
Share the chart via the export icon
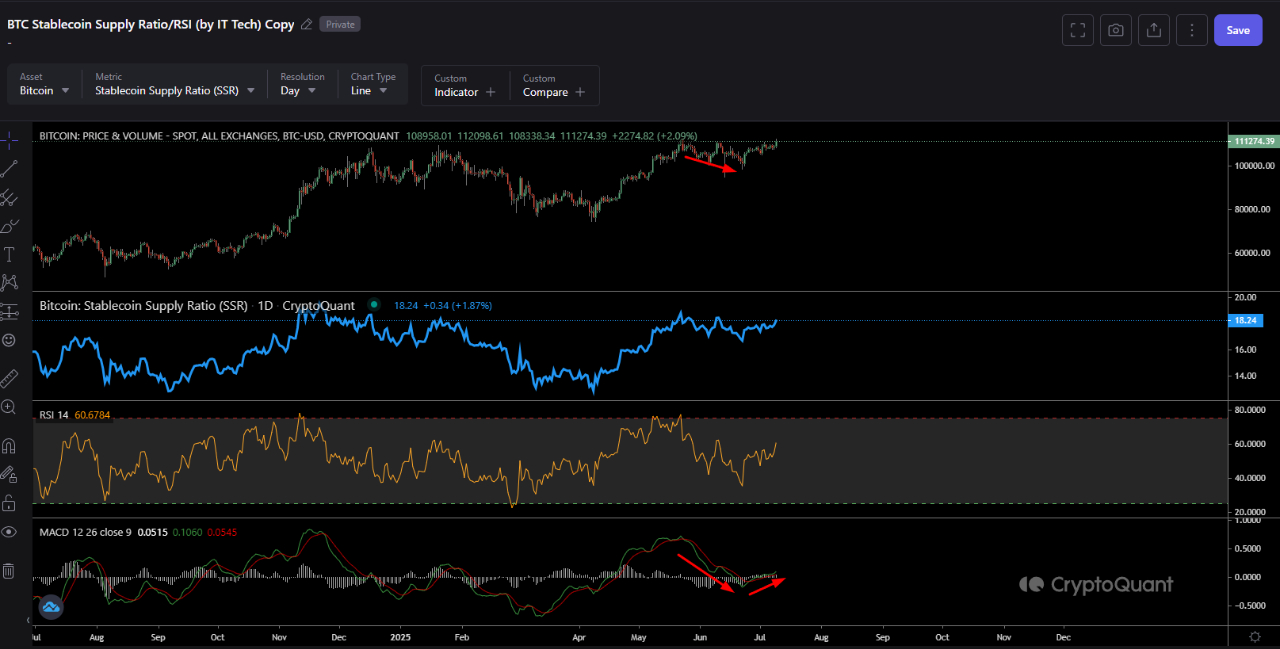[x=1153, y=29]
